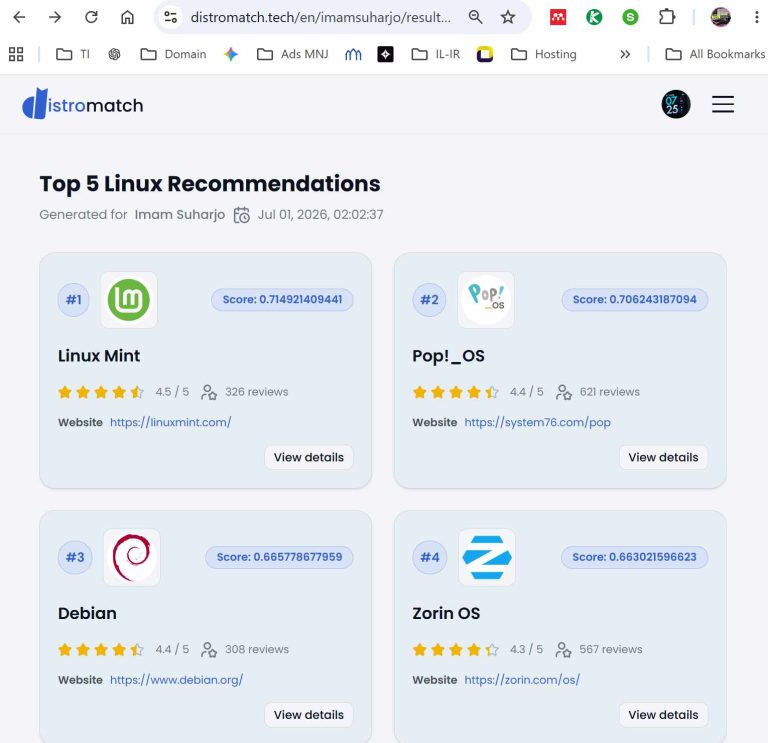Screen dimensions: 768x743
Task: Open the green S extension icon
Action: (630, 18)
